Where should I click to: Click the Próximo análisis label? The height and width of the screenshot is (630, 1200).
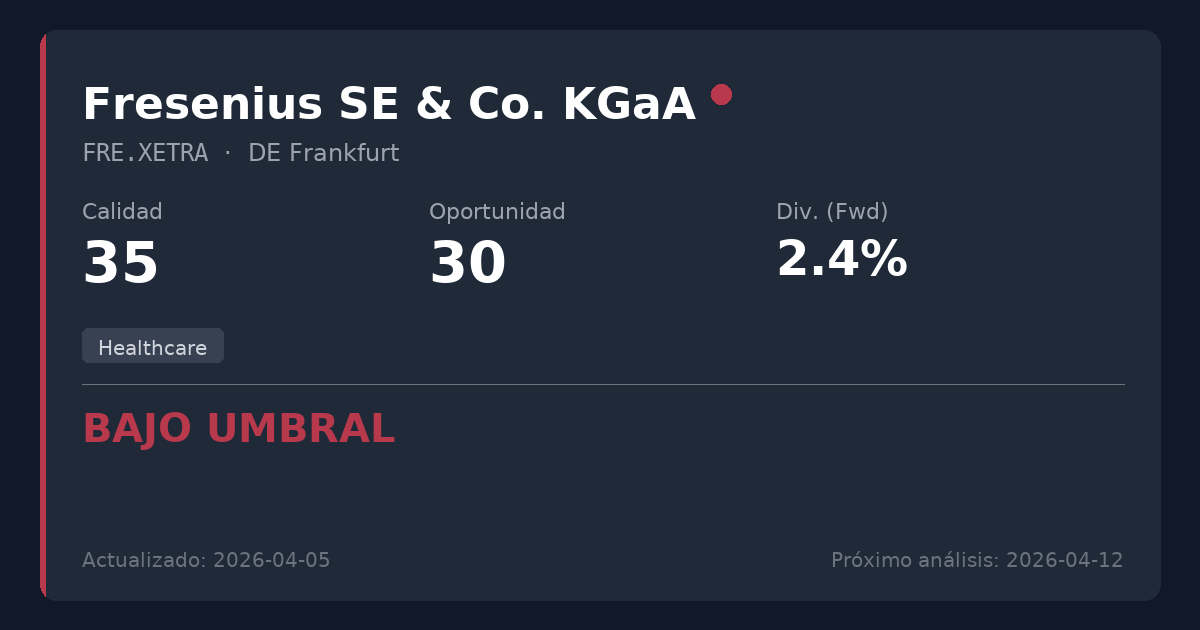(x=914, y=560)
